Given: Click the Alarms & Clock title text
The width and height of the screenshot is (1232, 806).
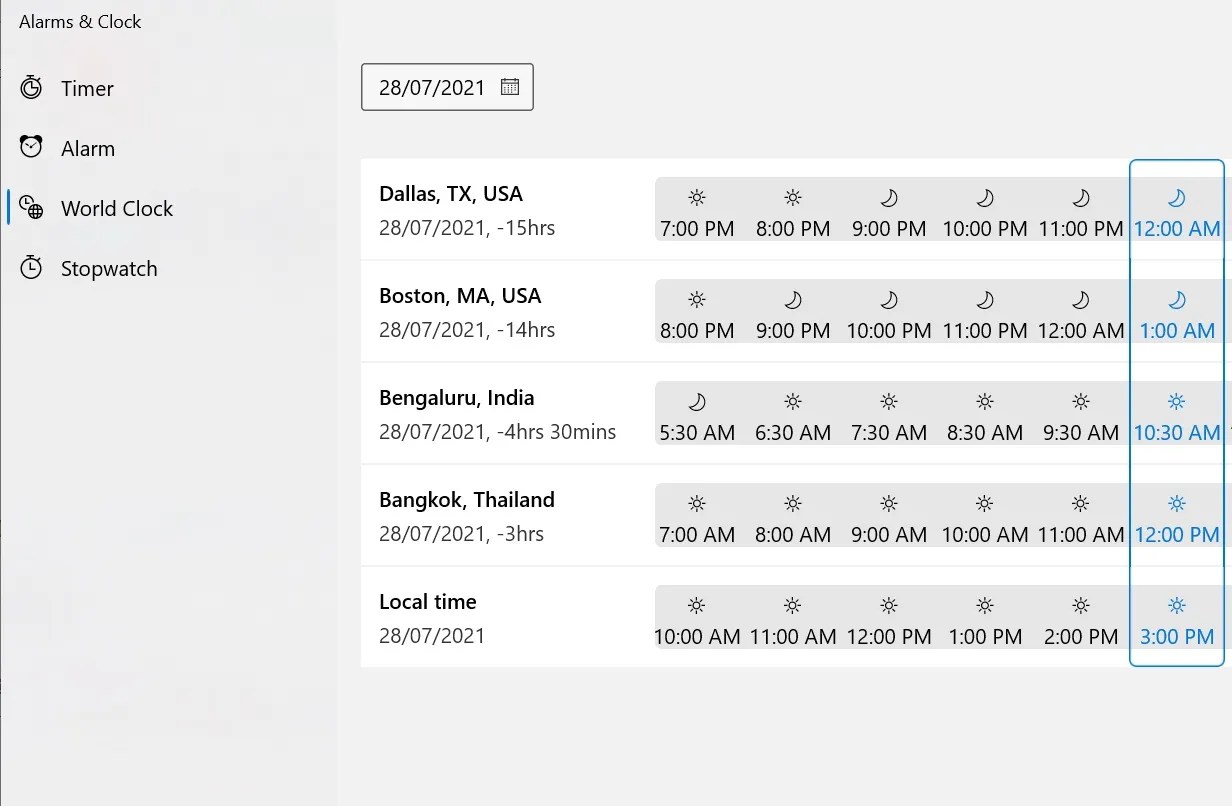Looking at the screenshot, I should point(80,21).
